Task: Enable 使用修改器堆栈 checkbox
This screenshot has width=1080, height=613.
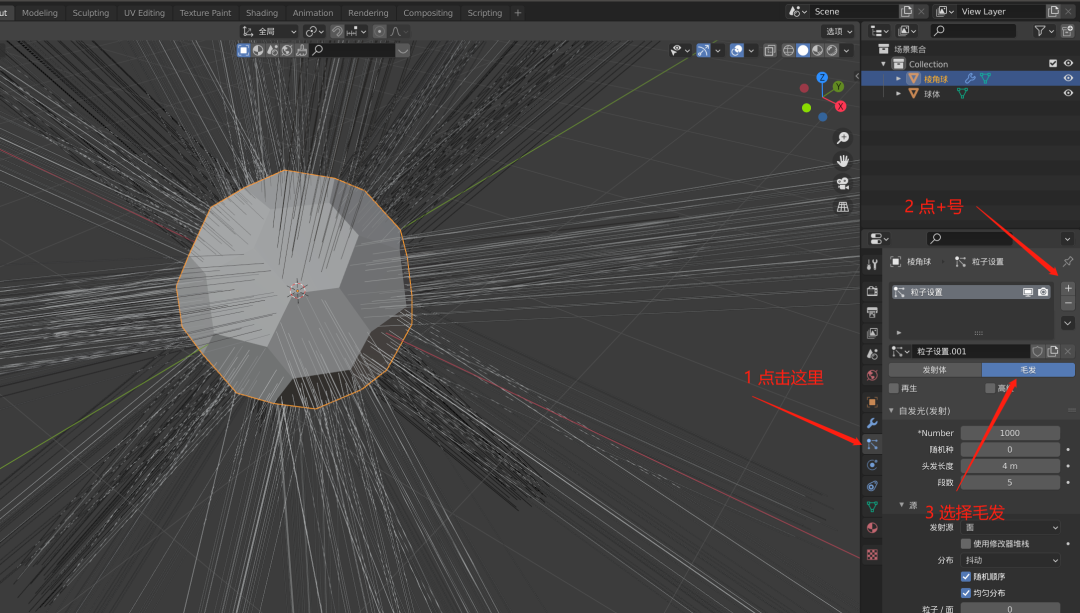Action: point(966,543)
